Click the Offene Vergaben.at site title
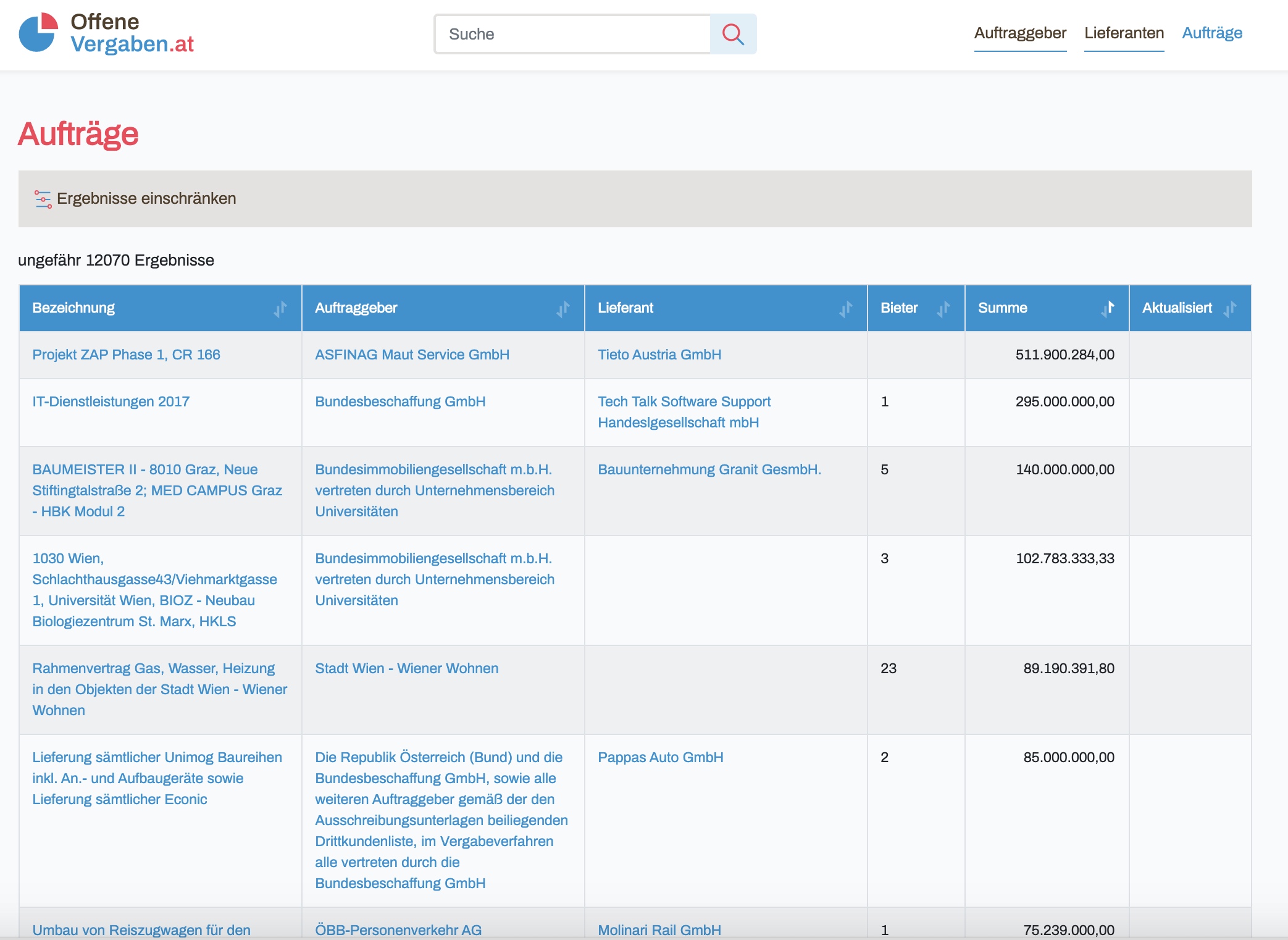 coord(132,33)
